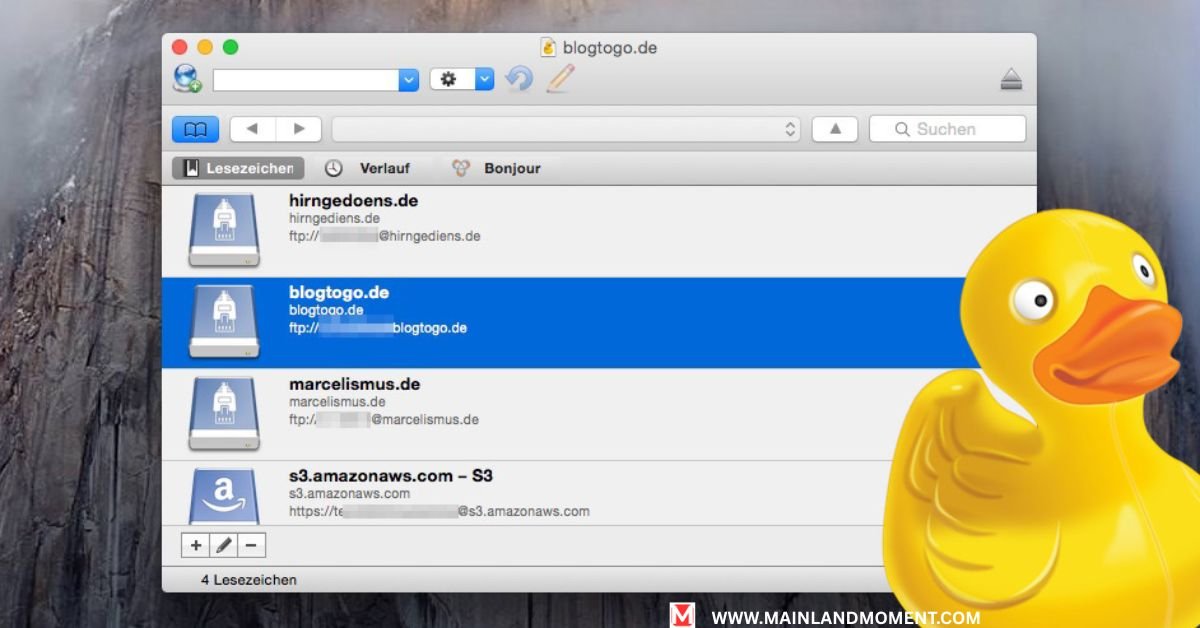Select the blogtogo.de bookmark title in list
Viewport: 1200px width, 628px height.
[339, 292]
